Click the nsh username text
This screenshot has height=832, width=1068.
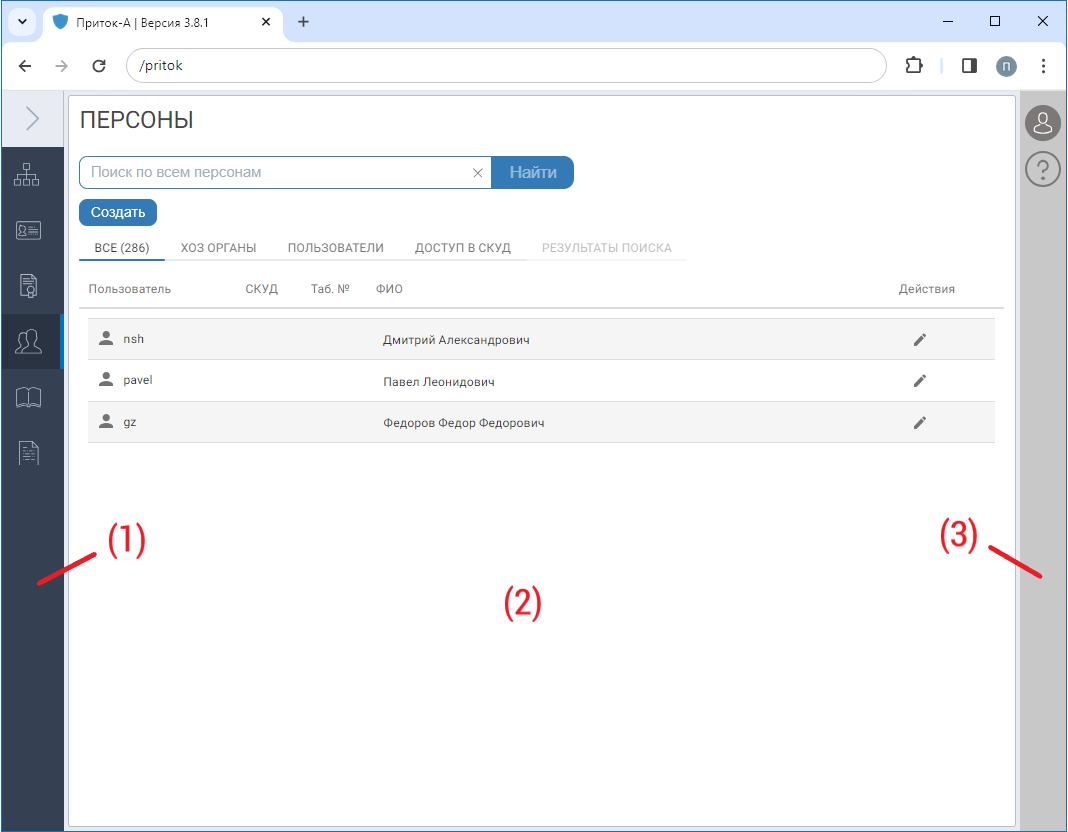134,338
